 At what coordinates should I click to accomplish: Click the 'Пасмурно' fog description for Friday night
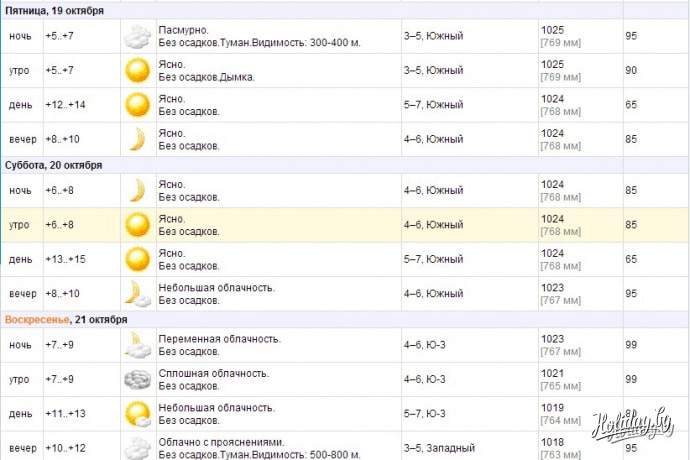point(183,30)
